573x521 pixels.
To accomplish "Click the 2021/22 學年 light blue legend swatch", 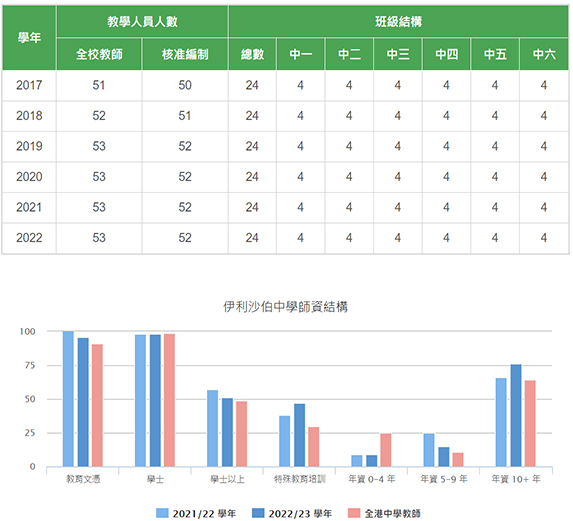I will point(162,513).
